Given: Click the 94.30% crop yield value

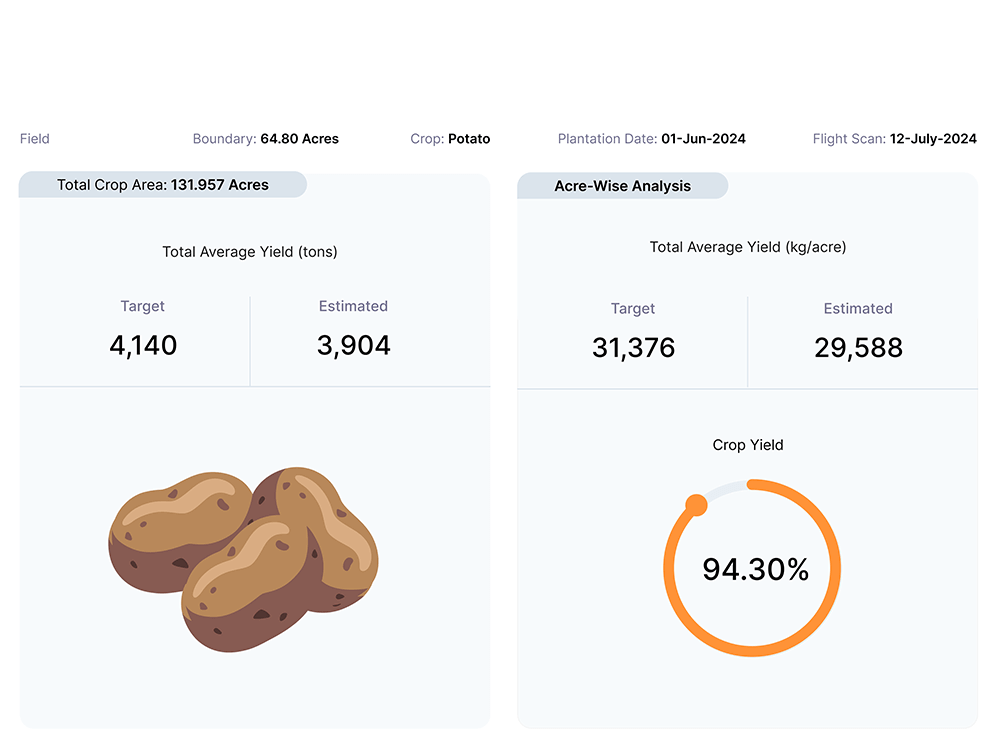Looking at the screenshot, I should pos(755,569).
